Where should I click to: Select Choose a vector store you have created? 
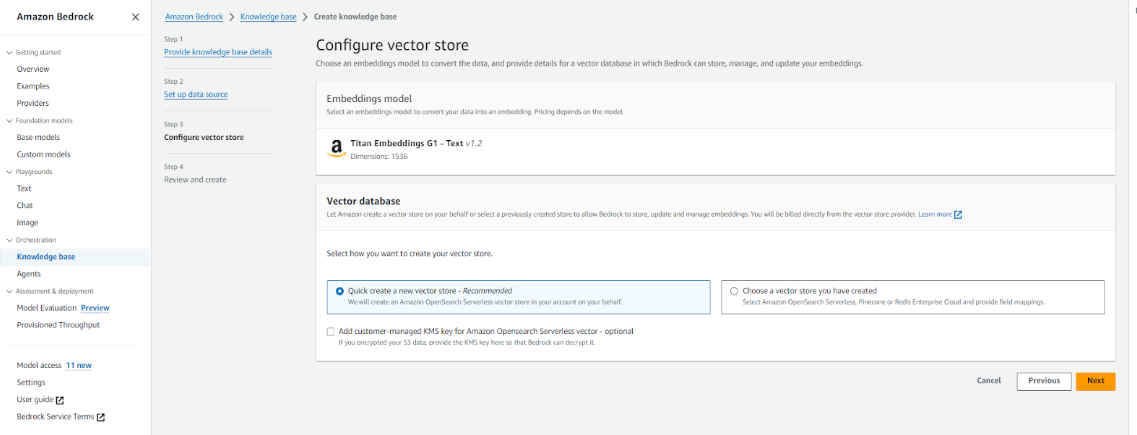pyautogui.click(x=735, y=291)
